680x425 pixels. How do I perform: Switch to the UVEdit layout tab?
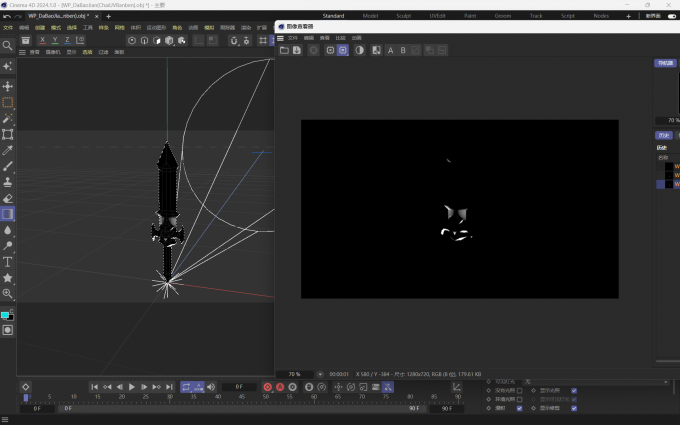(x=437, y=16)
